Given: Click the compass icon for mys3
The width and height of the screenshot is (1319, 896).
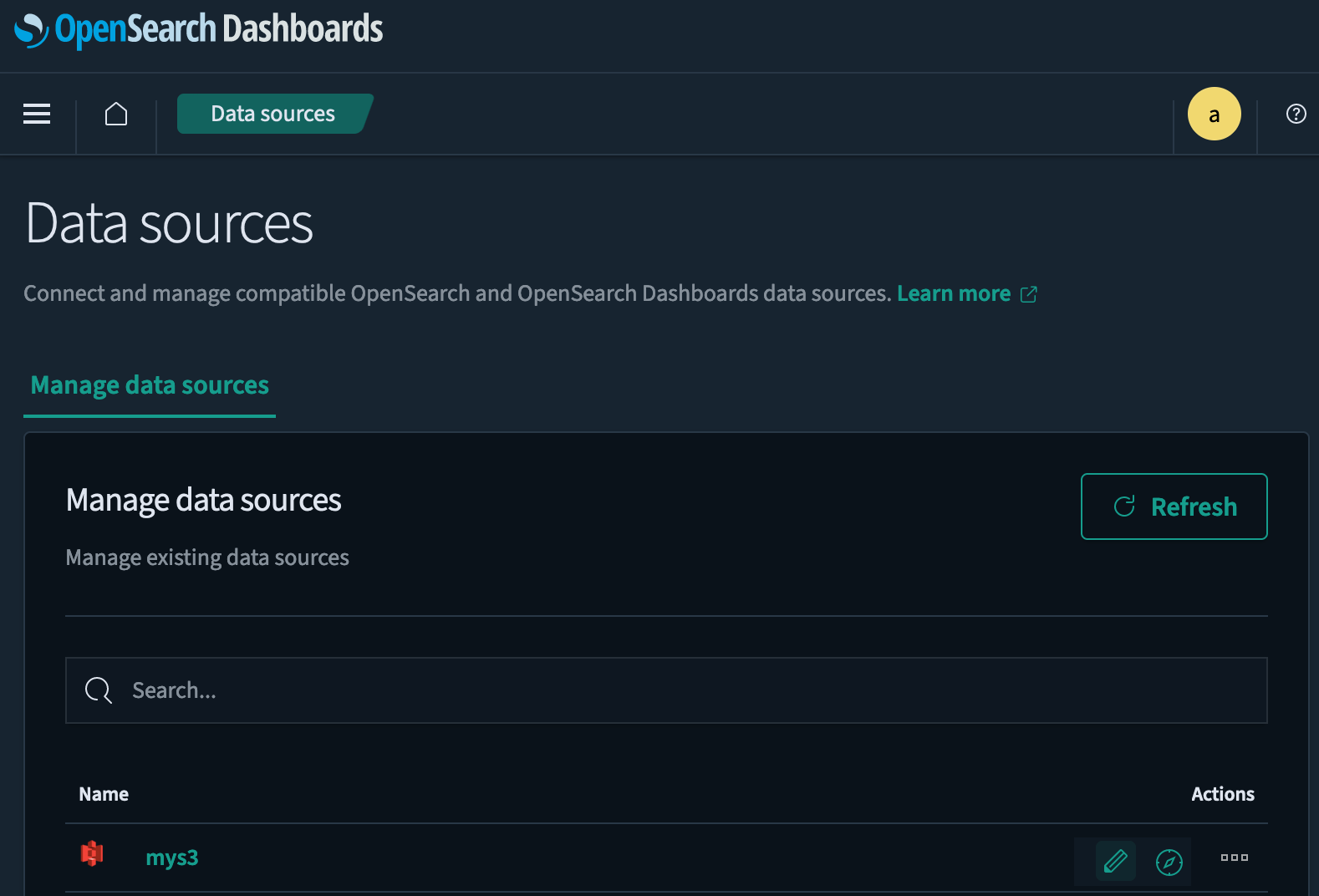Looking at the screenshot, I should coord(1169,861).
